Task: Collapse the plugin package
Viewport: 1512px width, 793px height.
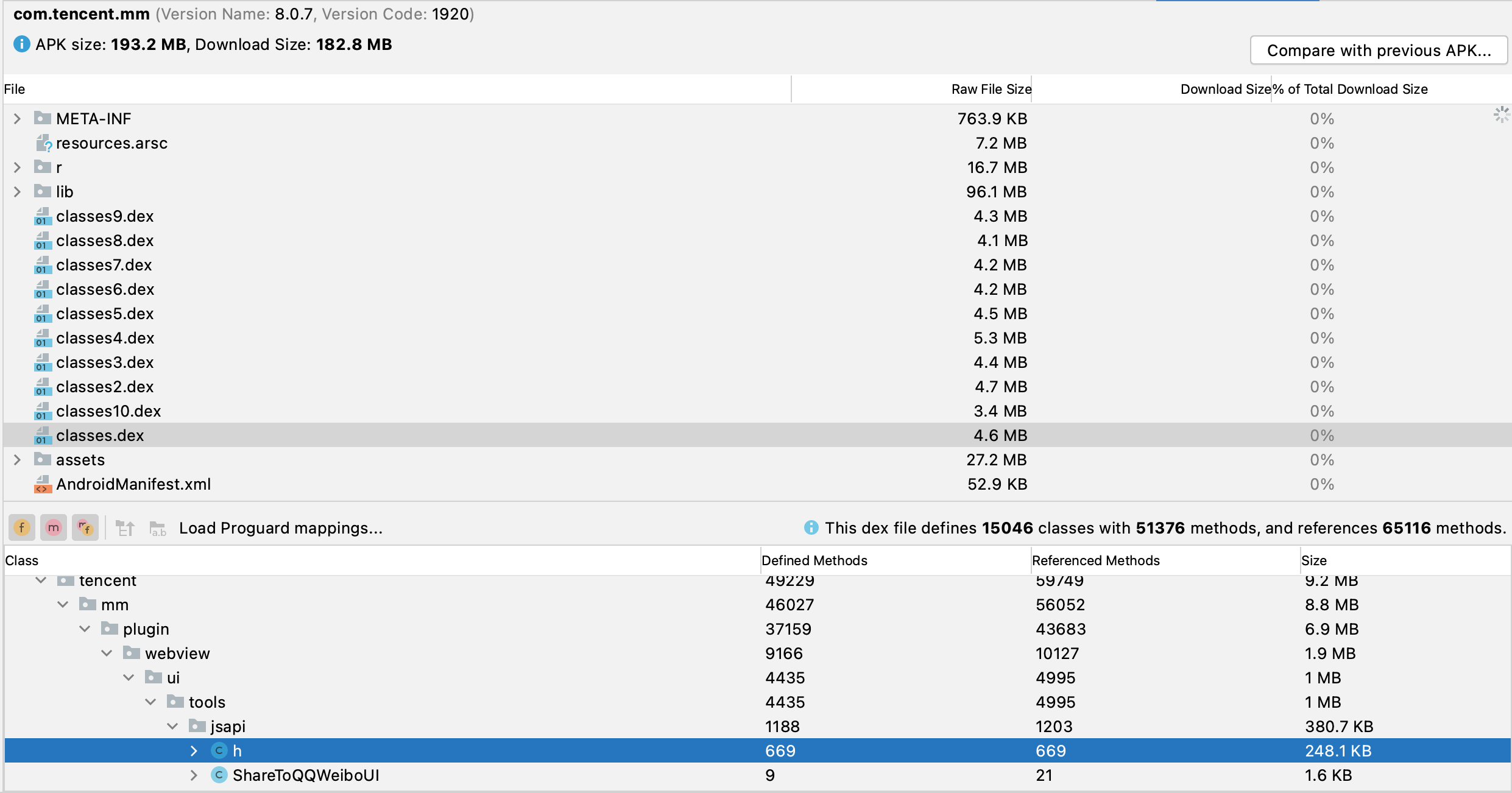Action: tap(85, 629)
